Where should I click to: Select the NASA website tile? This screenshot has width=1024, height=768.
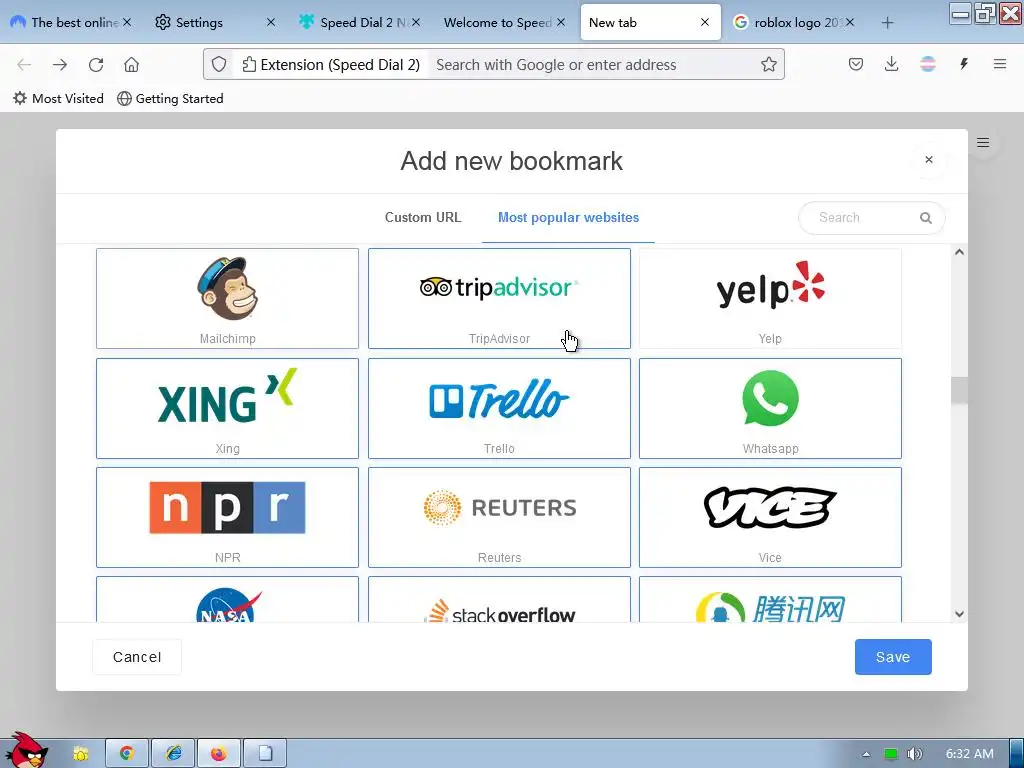pos(227,600)
